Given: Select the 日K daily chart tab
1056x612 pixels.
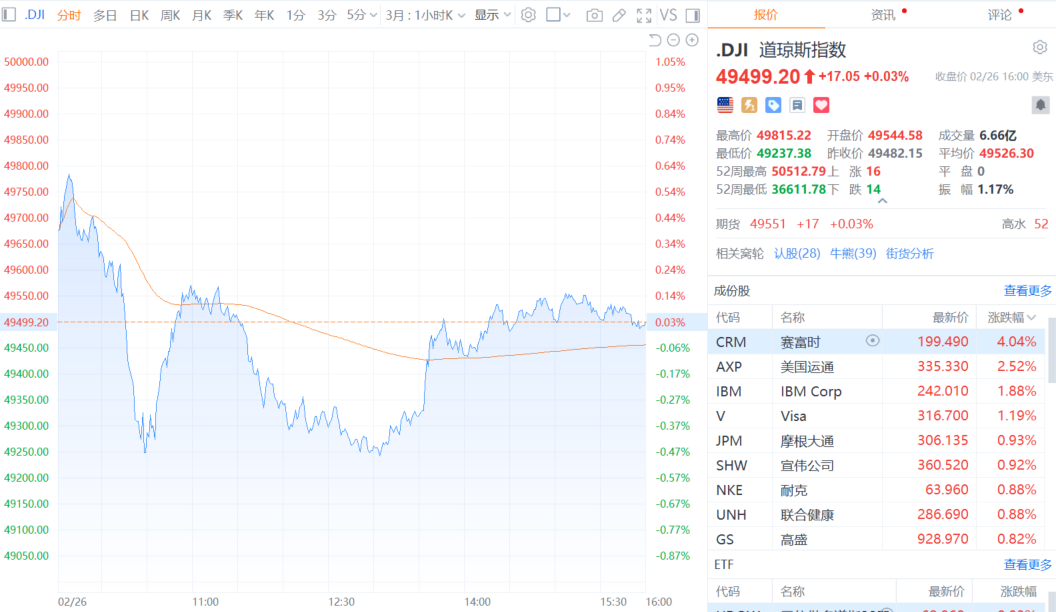Looking at the screenshot, I should (139, 15).
